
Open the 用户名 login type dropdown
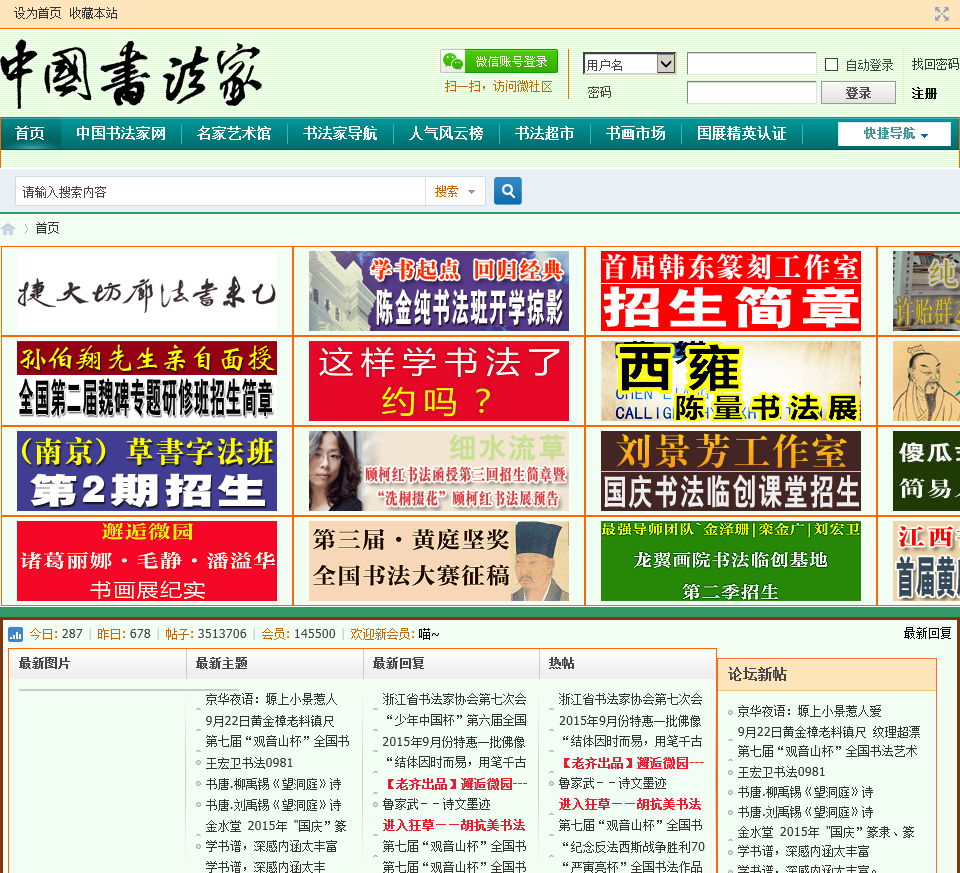pyautogui.click(x=629, y=63)
